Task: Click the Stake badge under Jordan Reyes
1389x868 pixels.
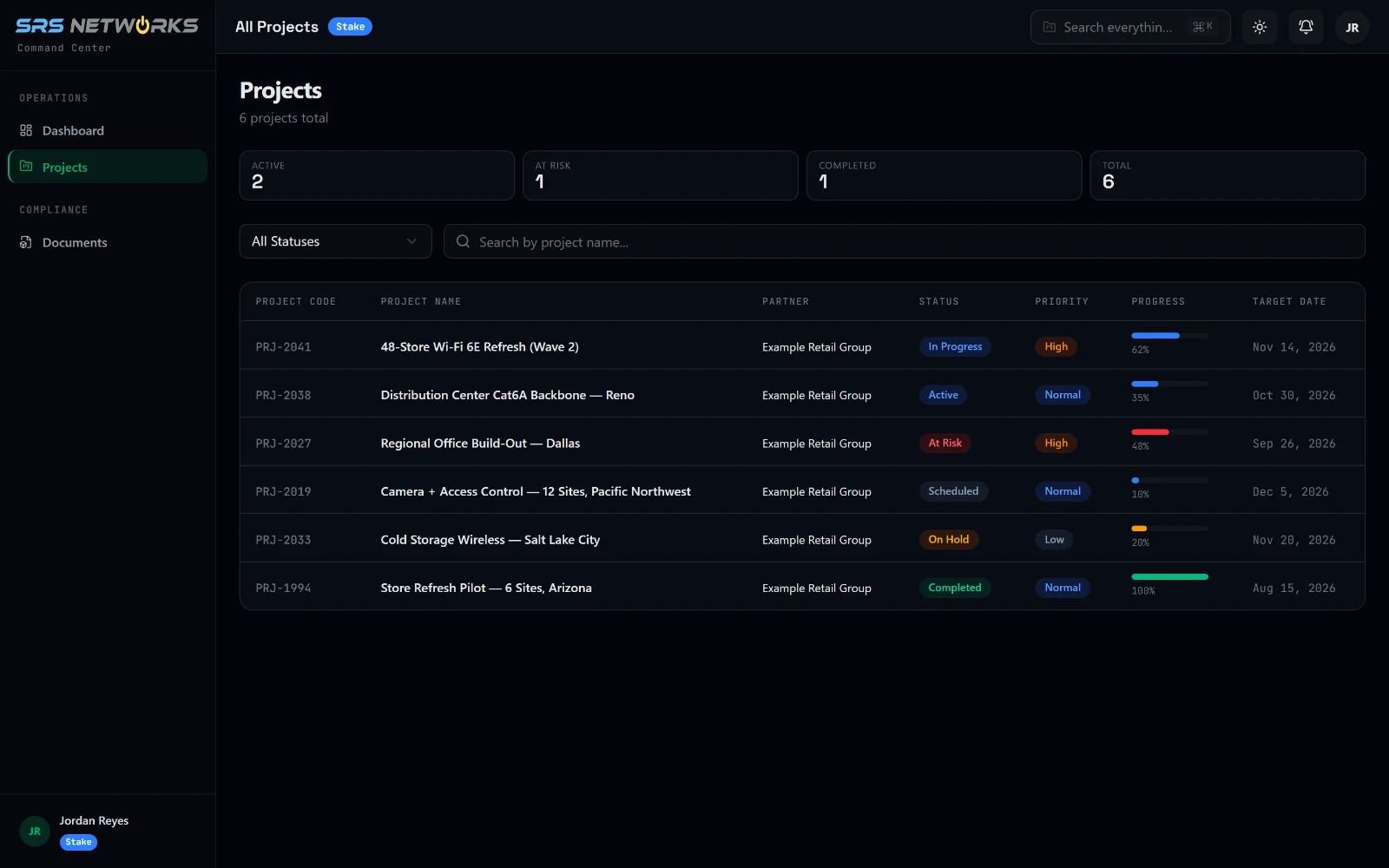Action: point(78,842)
